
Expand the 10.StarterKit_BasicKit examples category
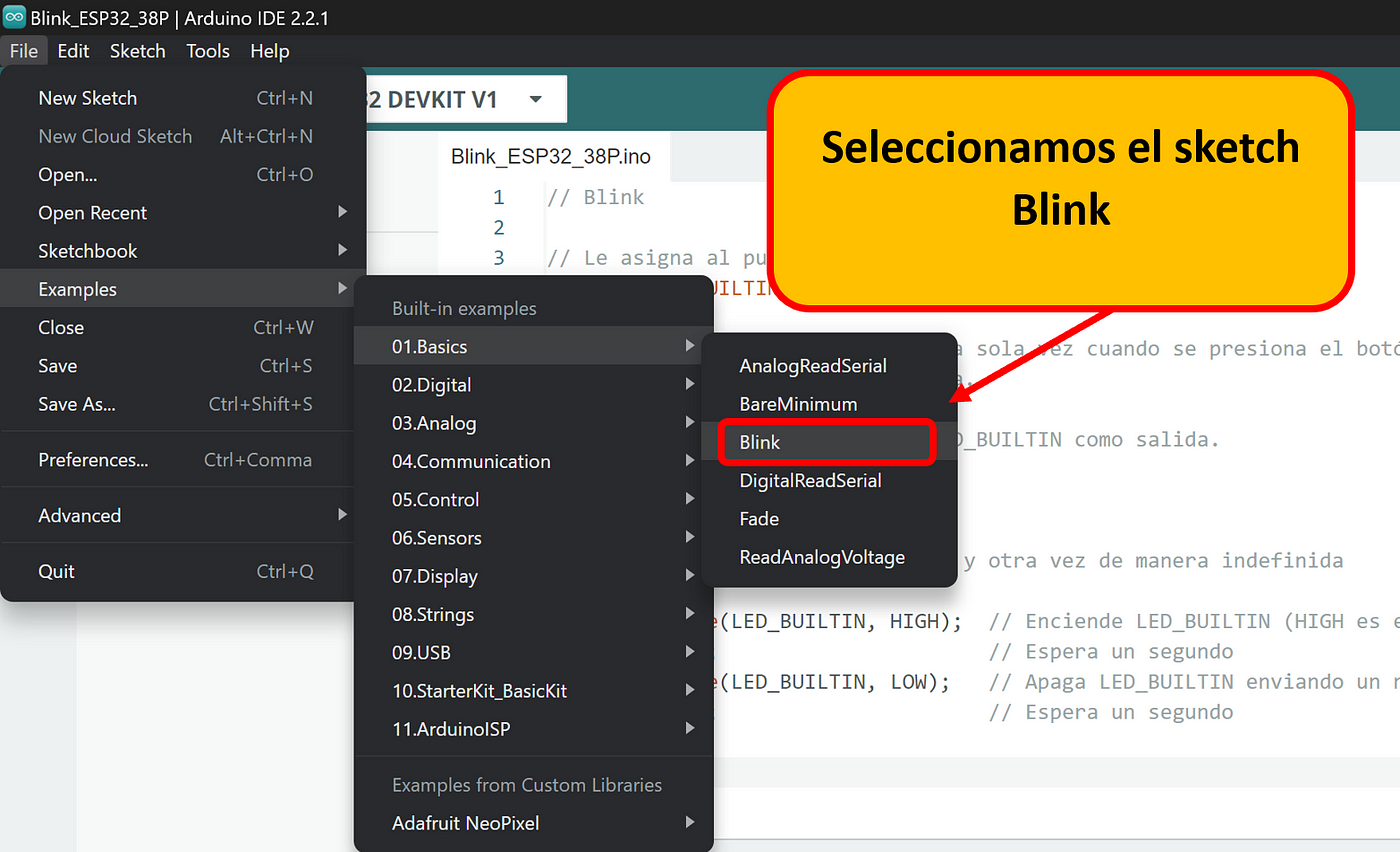coord(534,691)
